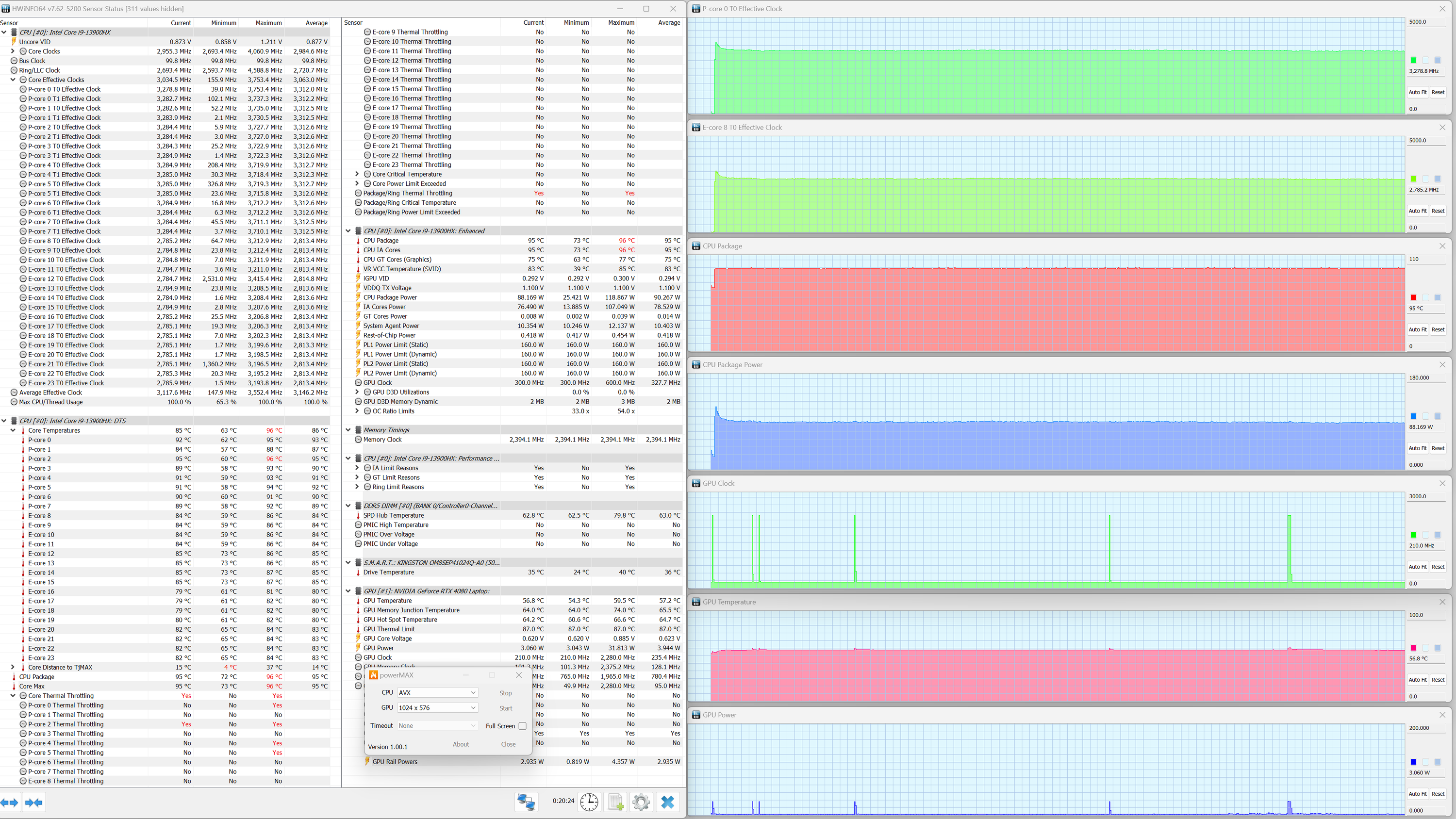This screenshot has width=1456, height=819.
Task: Start sensor logging with add-sheet icon
Action: pos(615,802)
